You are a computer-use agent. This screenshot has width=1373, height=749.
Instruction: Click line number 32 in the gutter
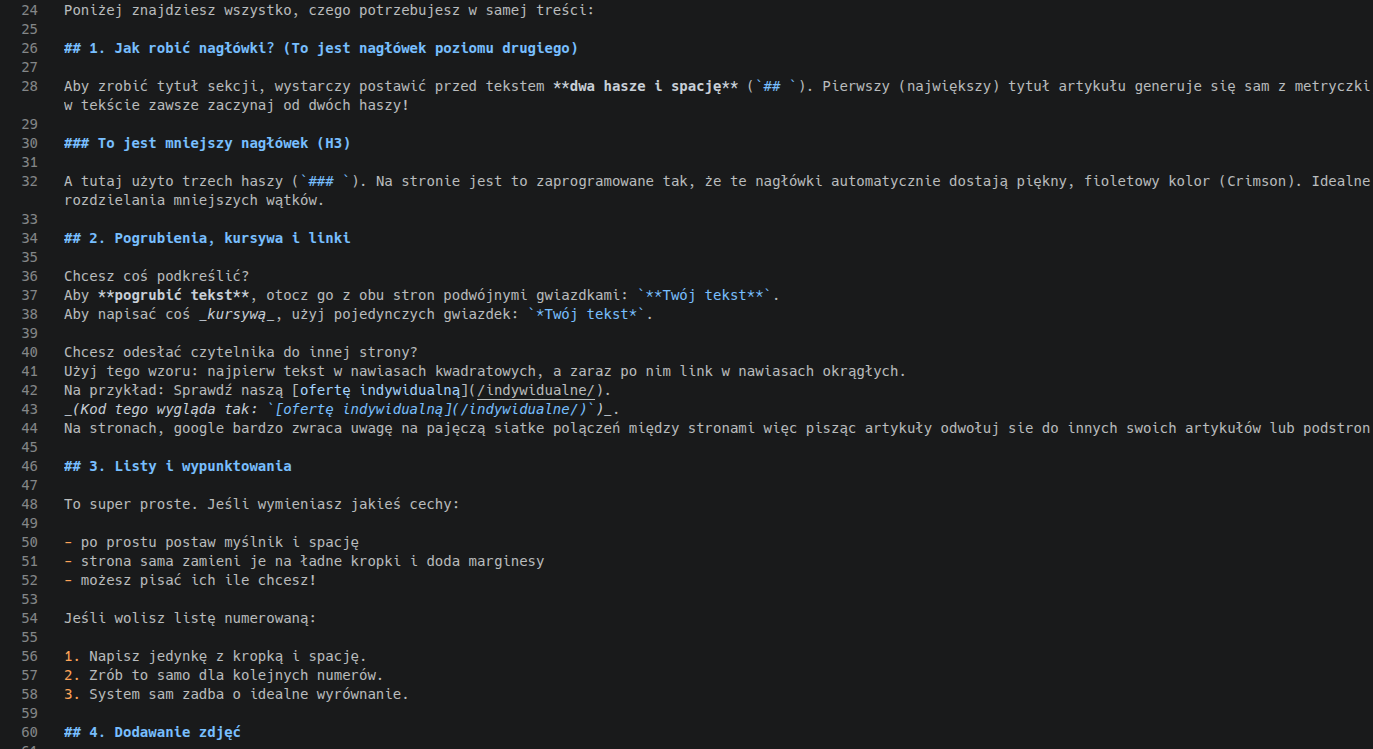pyautogui.click(x=28, y=181)
